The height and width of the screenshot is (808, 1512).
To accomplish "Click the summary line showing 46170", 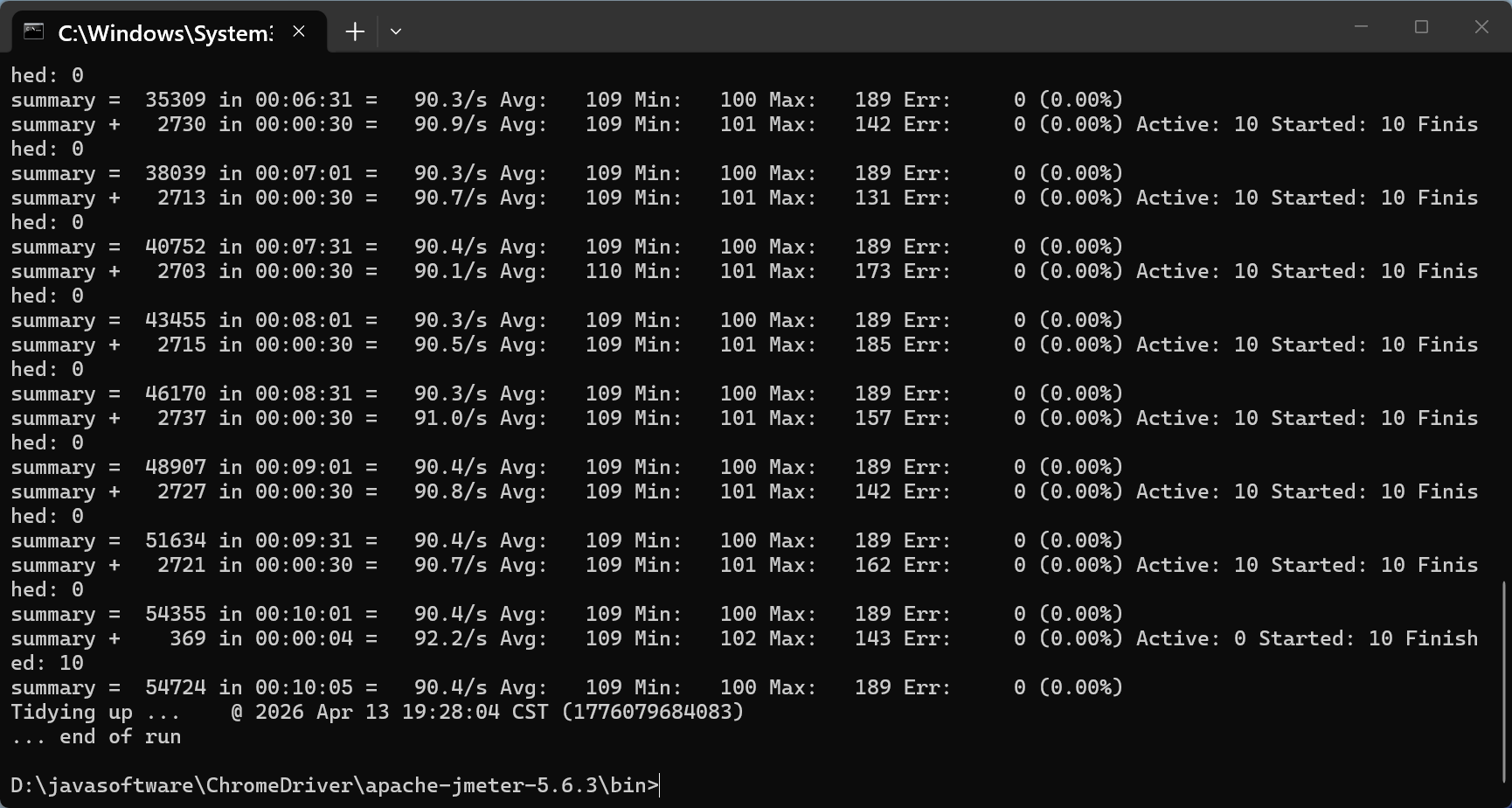I will [566, 394].
